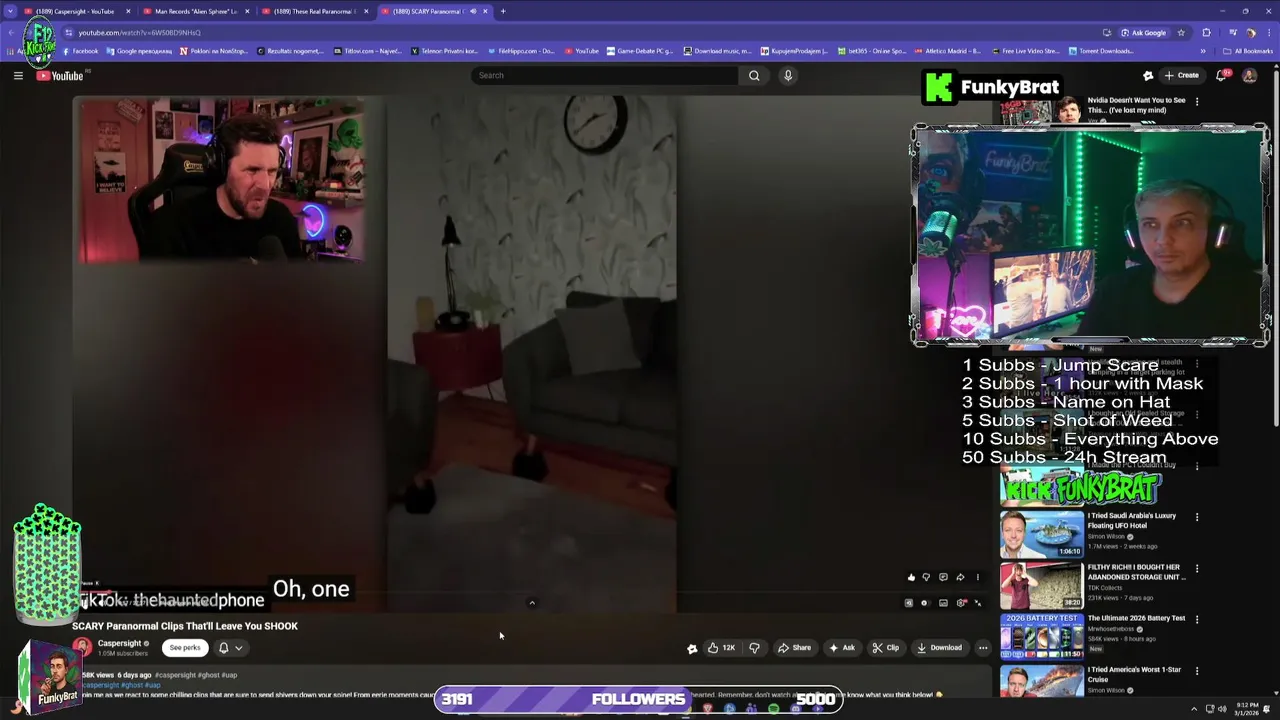This screenshot has height=720, width=1280.
Task: Open the All Bookmarks folder
Action: (1248, 51)
